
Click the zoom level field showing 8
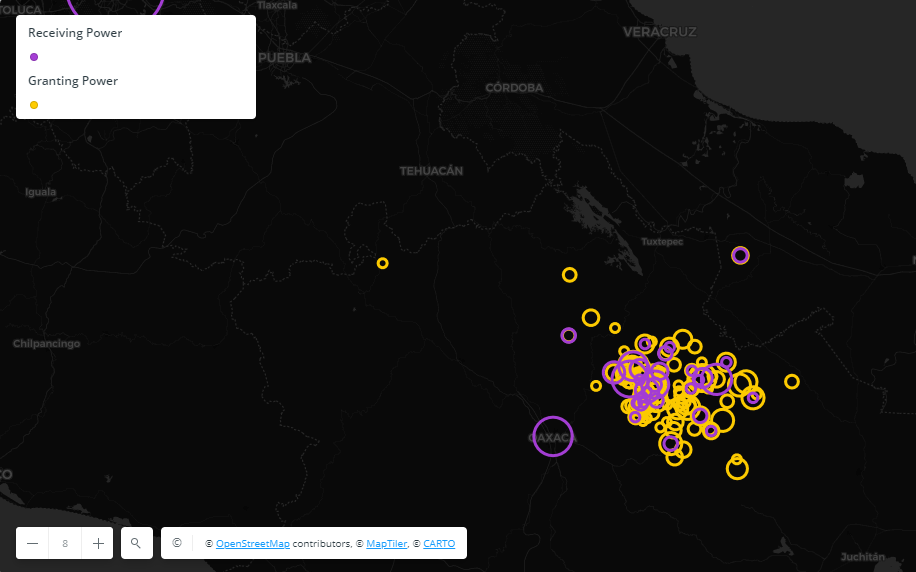click(65, 543)
